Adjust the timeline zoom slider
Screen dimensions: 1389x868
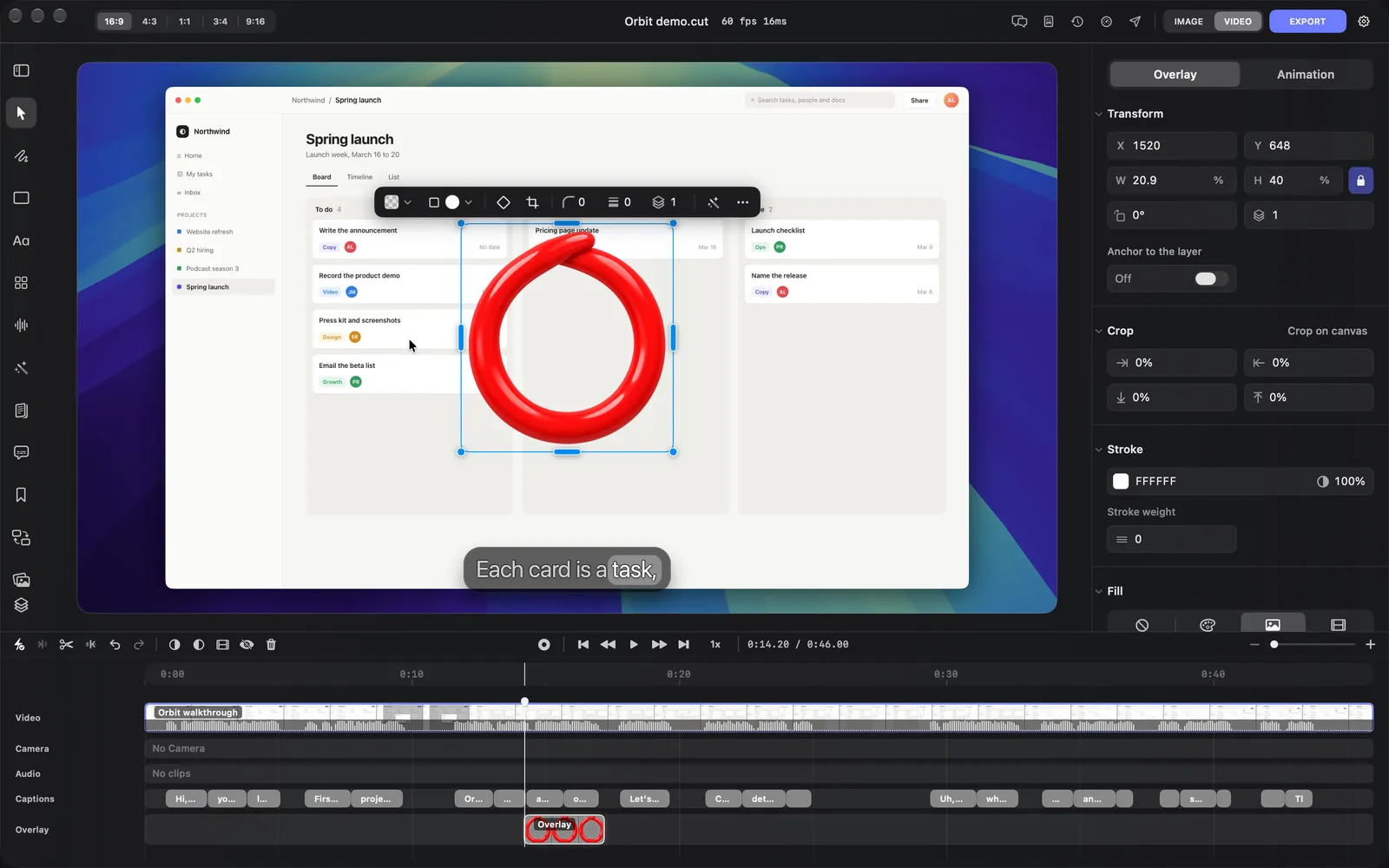click(x=1313, y=644)
